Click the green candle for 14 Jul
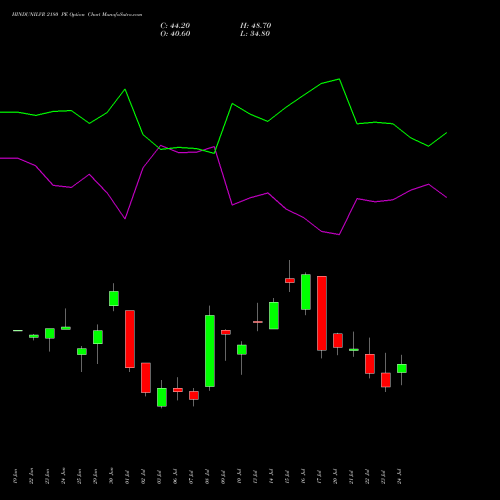This screenshot has width=500, height=500. point(274,316)
